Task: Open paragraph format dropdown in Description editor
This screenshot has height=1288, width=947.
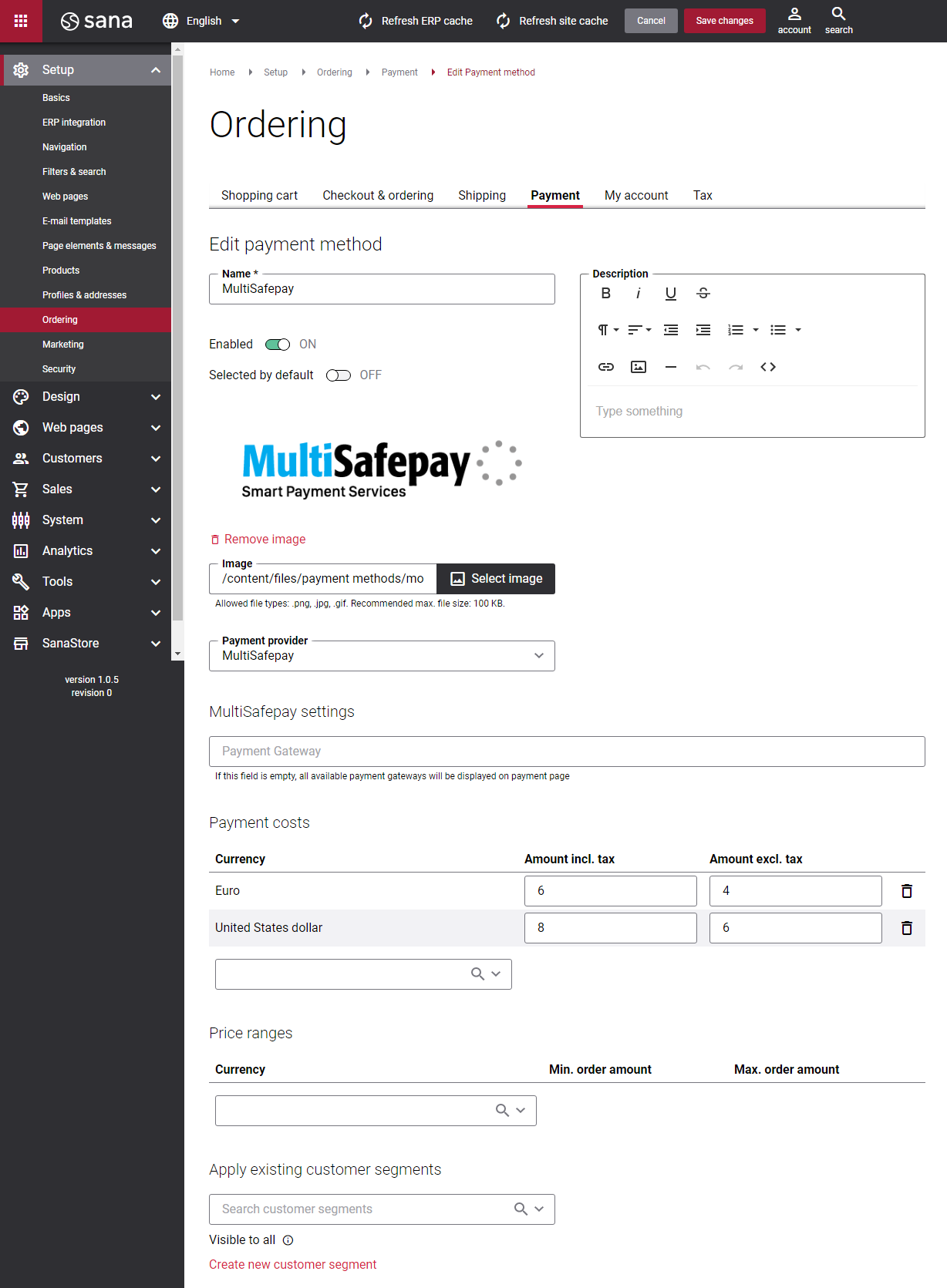Action: pyautogui.click(x=608, y=330)
